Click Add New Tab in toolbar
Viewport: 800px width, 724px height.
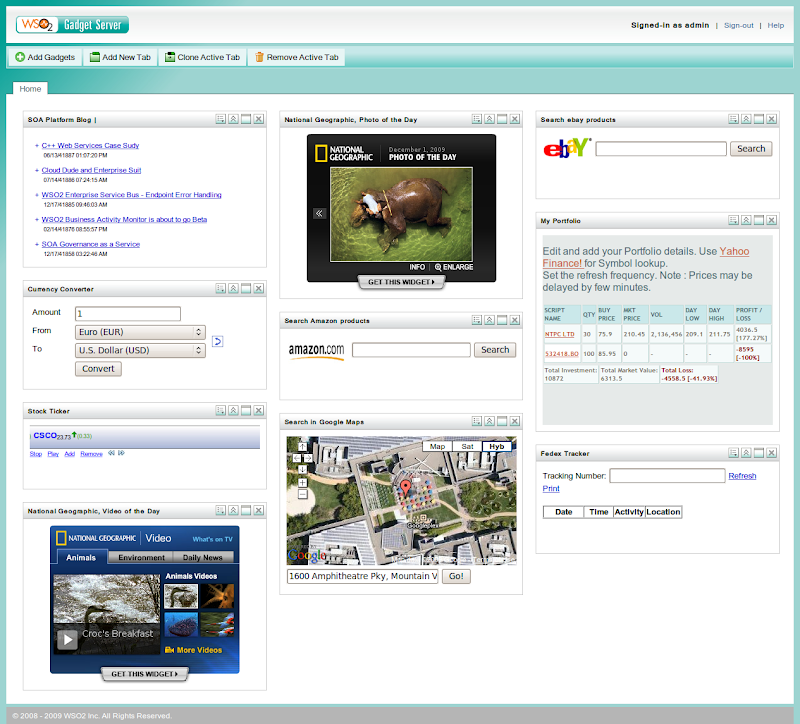pos(120,57)
